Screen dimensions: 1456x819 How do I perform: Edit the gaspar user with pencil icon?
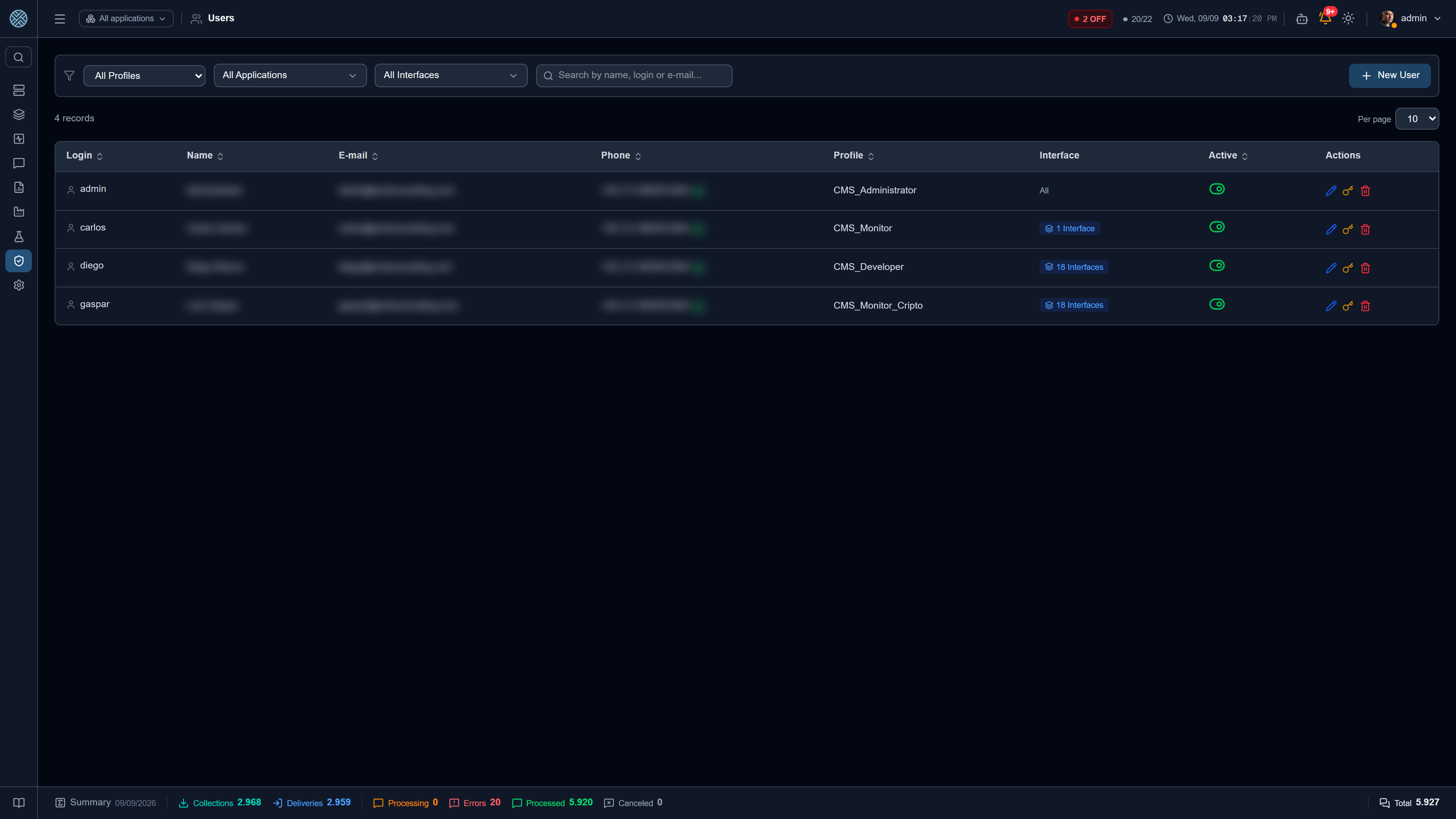tap(1331, 306)
